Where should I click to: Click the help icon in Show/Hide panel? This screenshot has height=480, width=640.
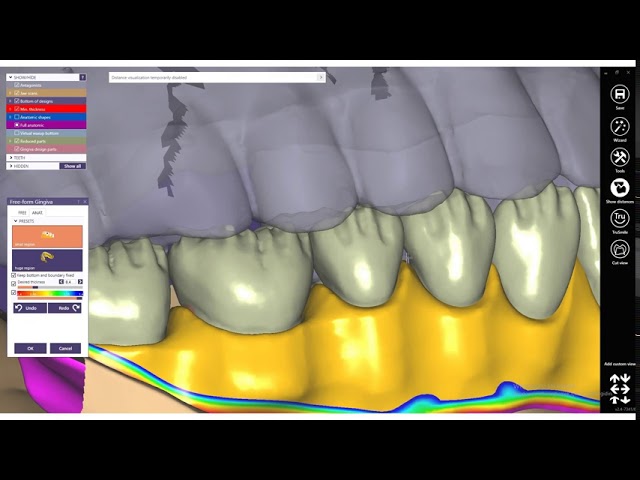81,77
